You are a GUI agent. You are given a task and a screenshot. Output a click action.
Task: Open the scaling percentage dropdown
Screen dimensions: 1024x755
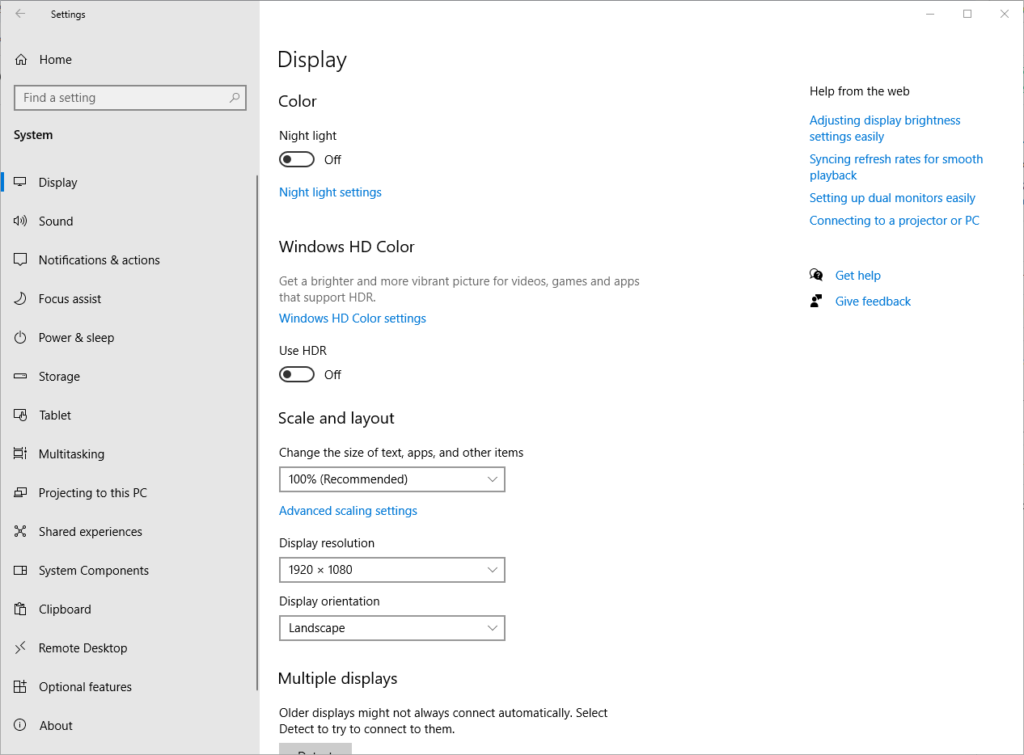point(392,479)
